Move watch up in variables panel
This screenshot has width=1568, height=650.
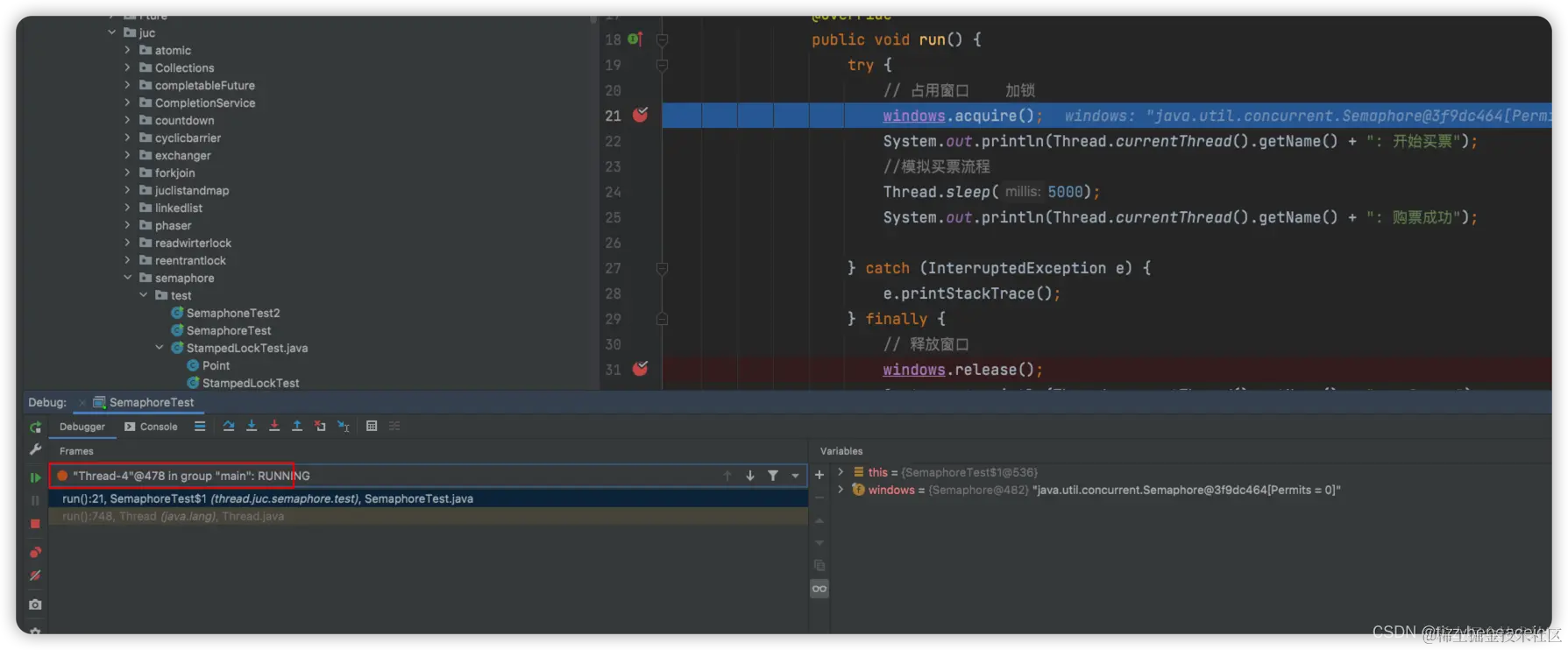tap(819, 520)
